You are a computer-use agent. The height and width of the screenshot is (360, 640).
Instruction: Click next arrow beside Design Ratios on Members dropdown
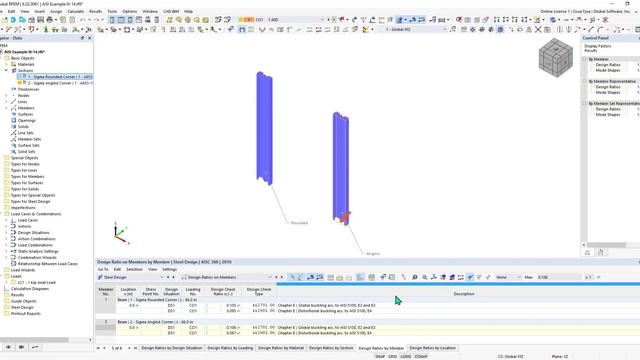point(282,277)
